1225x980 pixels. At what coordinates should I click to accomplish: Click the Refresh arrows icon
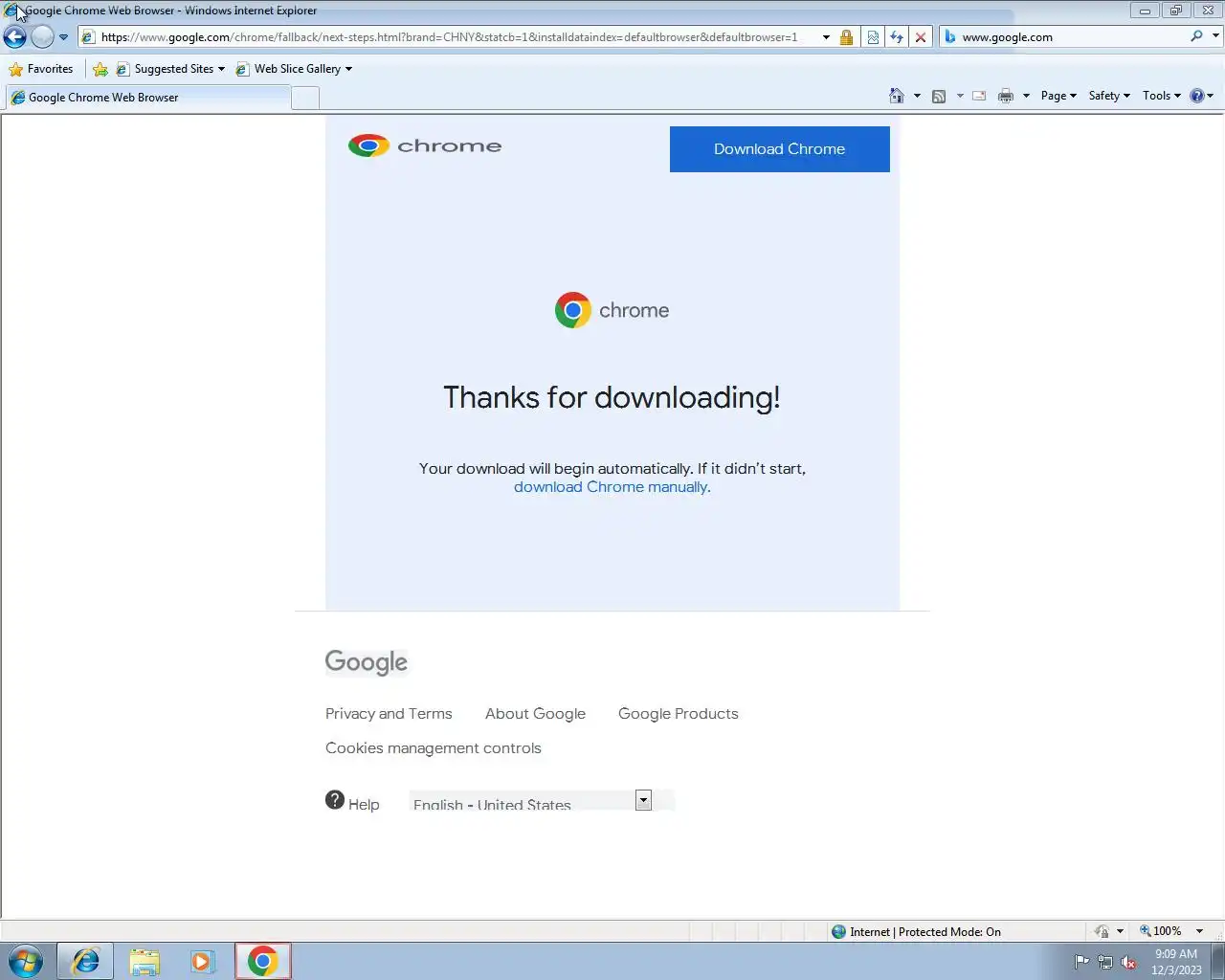[897, 37]
